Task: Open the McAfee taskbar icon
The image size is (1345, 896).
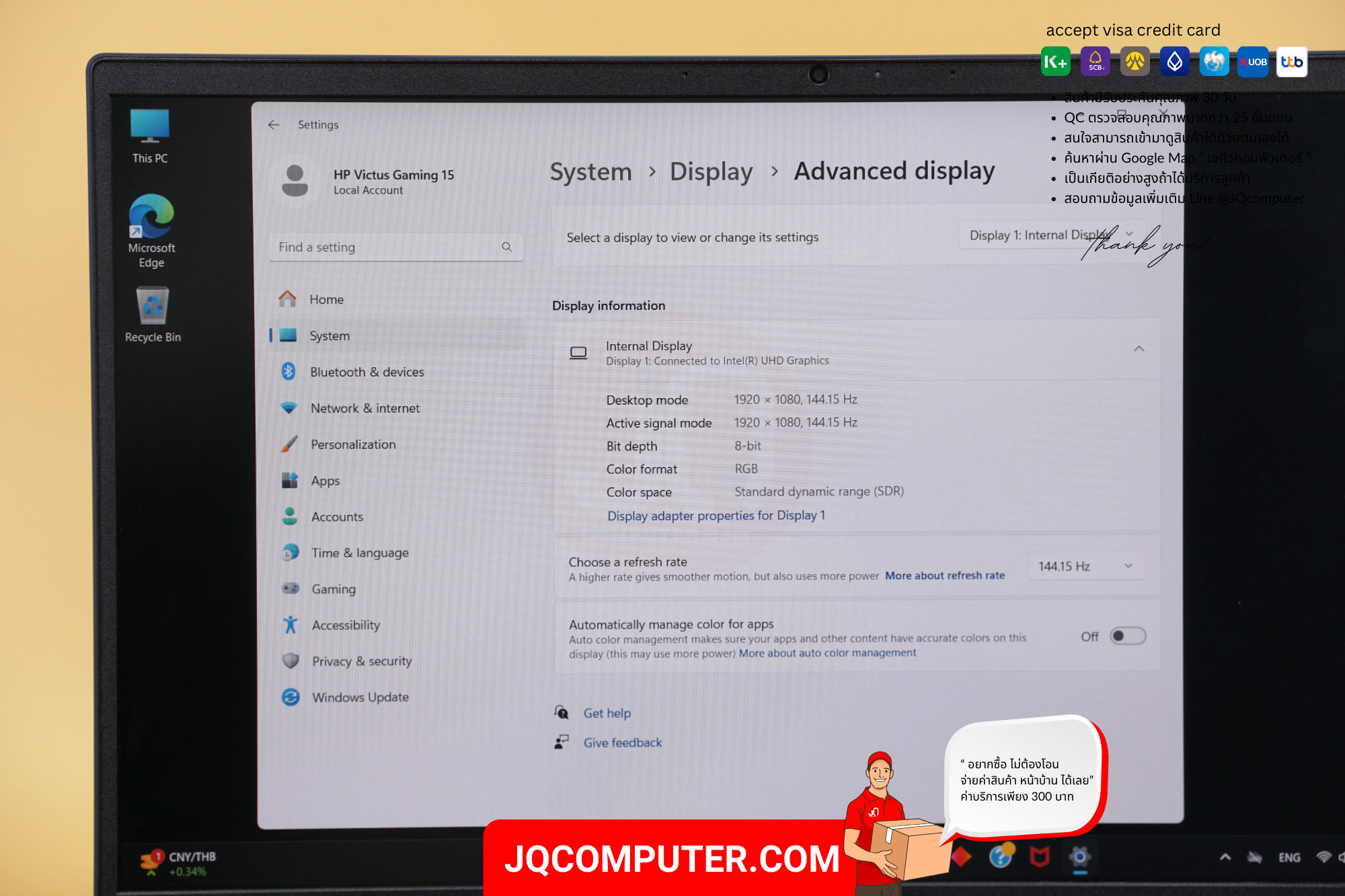Action: pos(1040,857)
